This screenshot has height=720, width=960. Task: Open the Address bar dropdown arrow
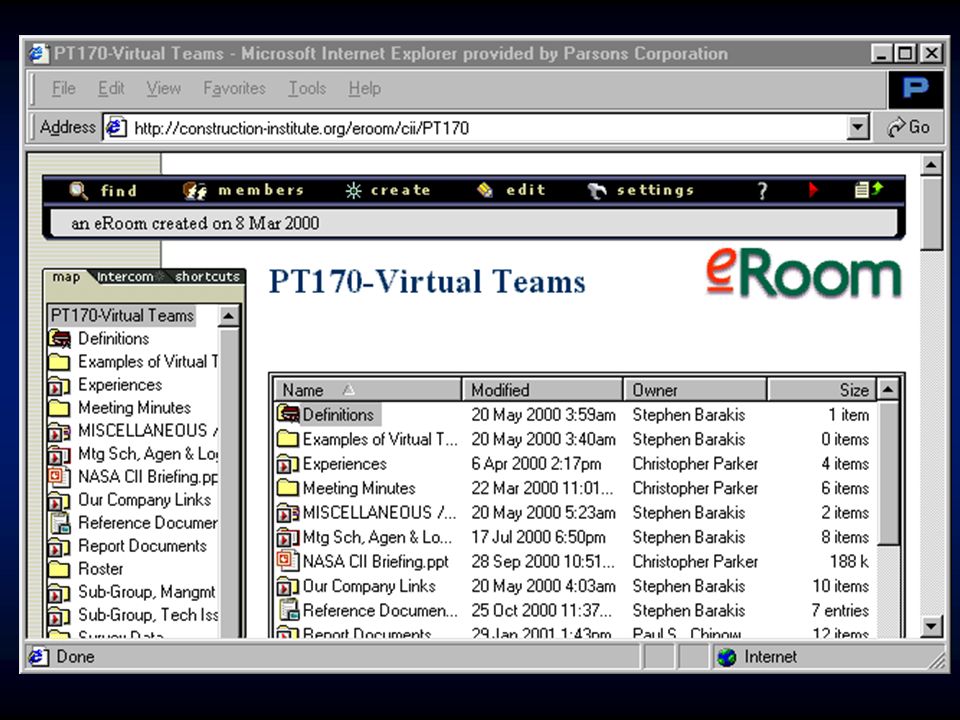(858, 127)
